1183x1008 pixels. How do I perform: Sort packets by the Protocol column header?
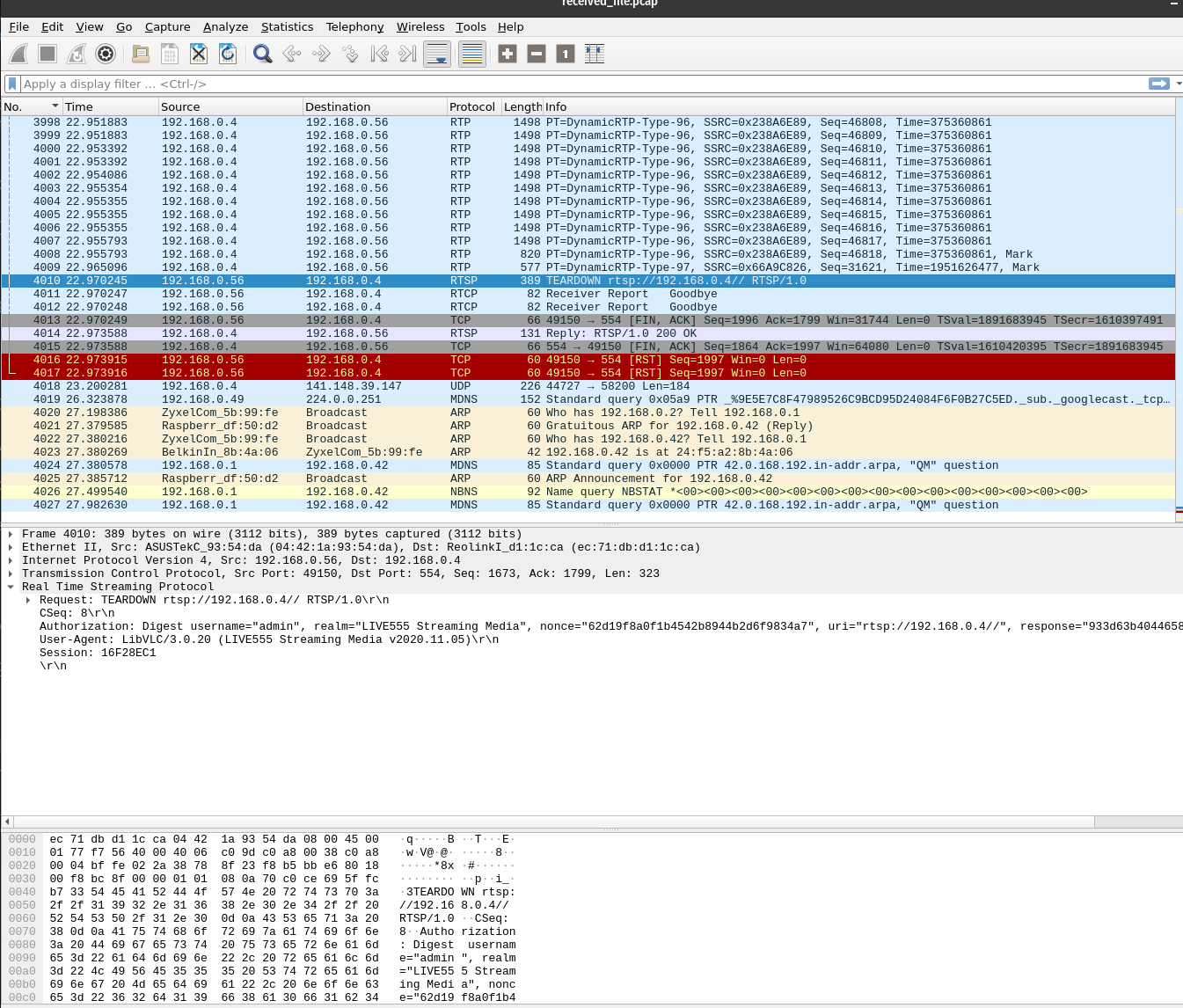click(x=472, y=106)
